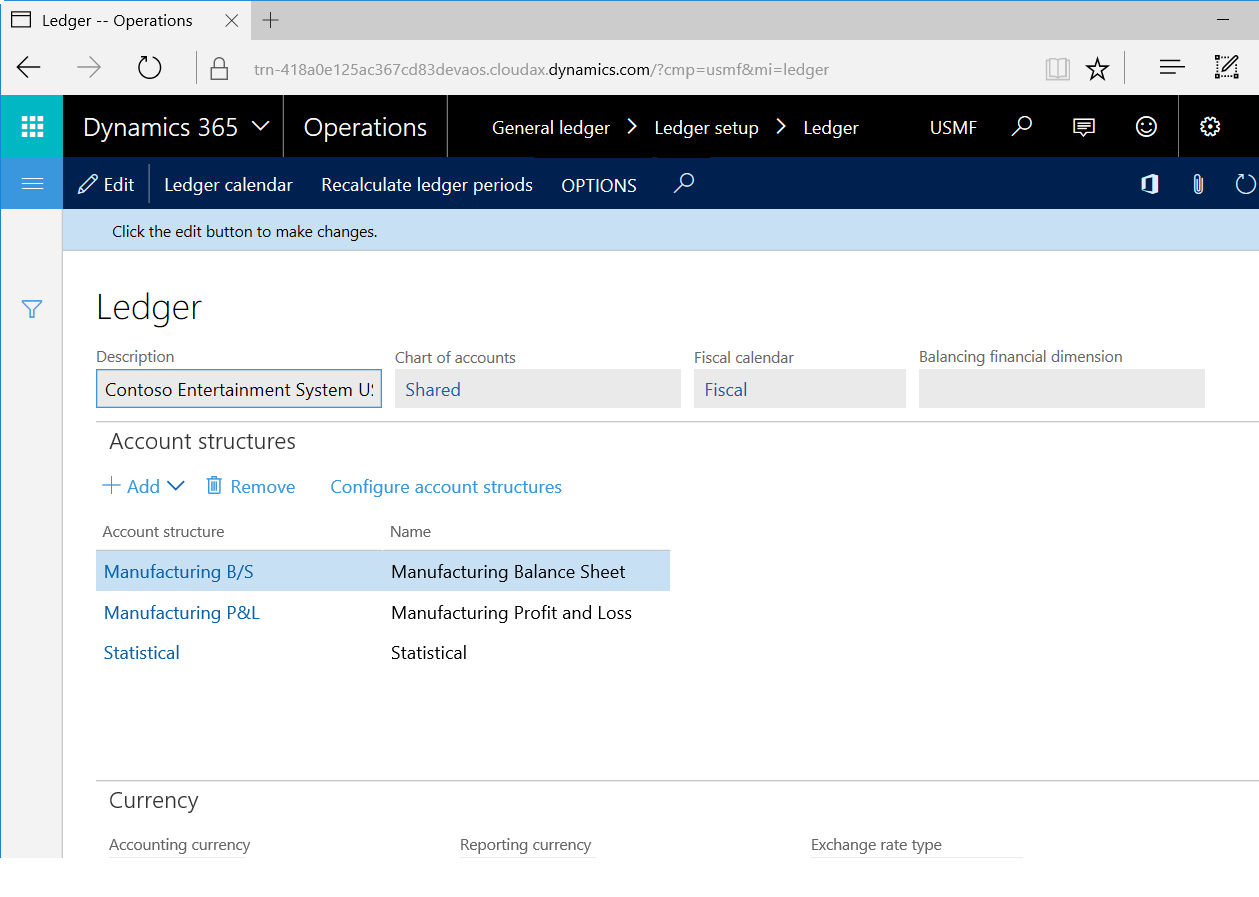Click the attachments paperclip icon

coord(1198,184)
